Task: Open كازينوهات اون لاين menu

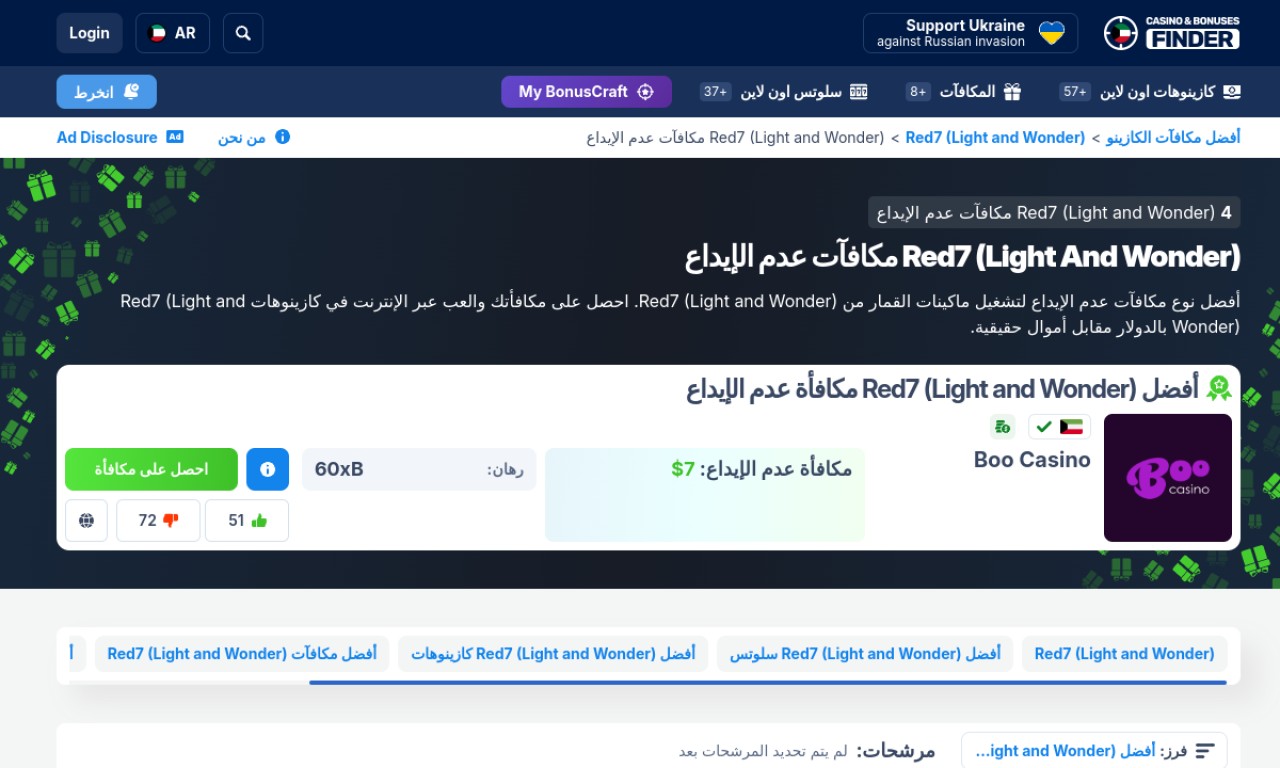Action: coord(1151,92)
